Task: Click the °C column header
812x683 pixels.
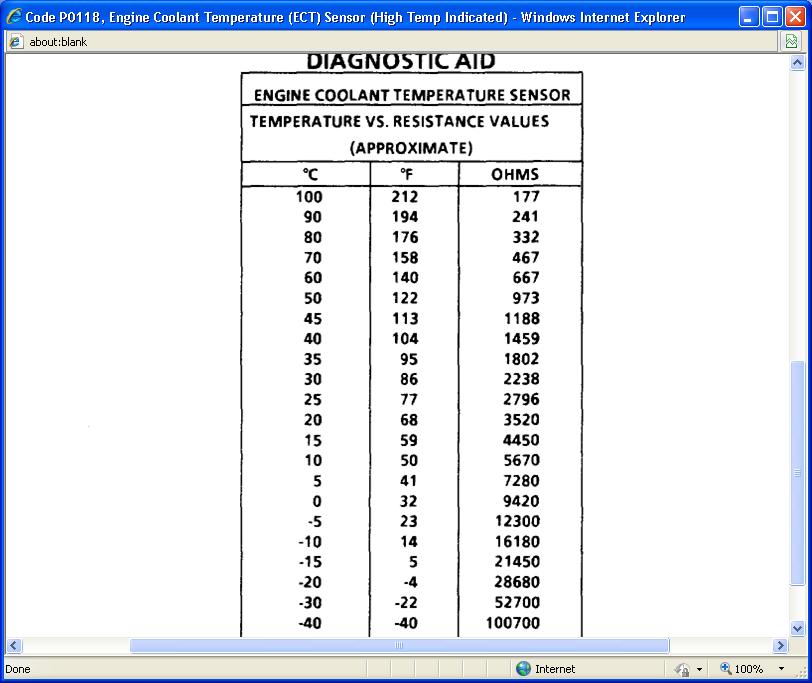Action: pos(310,175)
